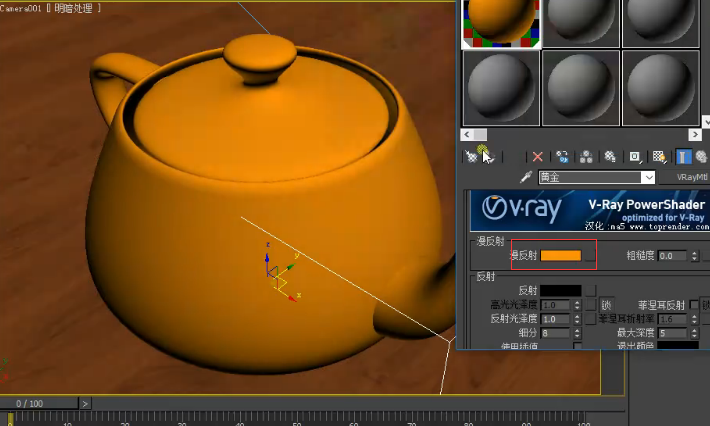
Task: Pick material from object with eyedropper
Action: point(526,177)
